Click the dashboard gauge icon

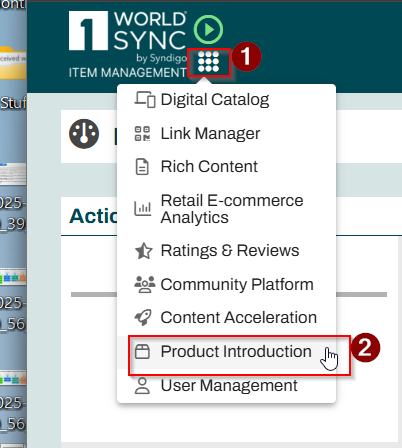click(x=84, y=134)
